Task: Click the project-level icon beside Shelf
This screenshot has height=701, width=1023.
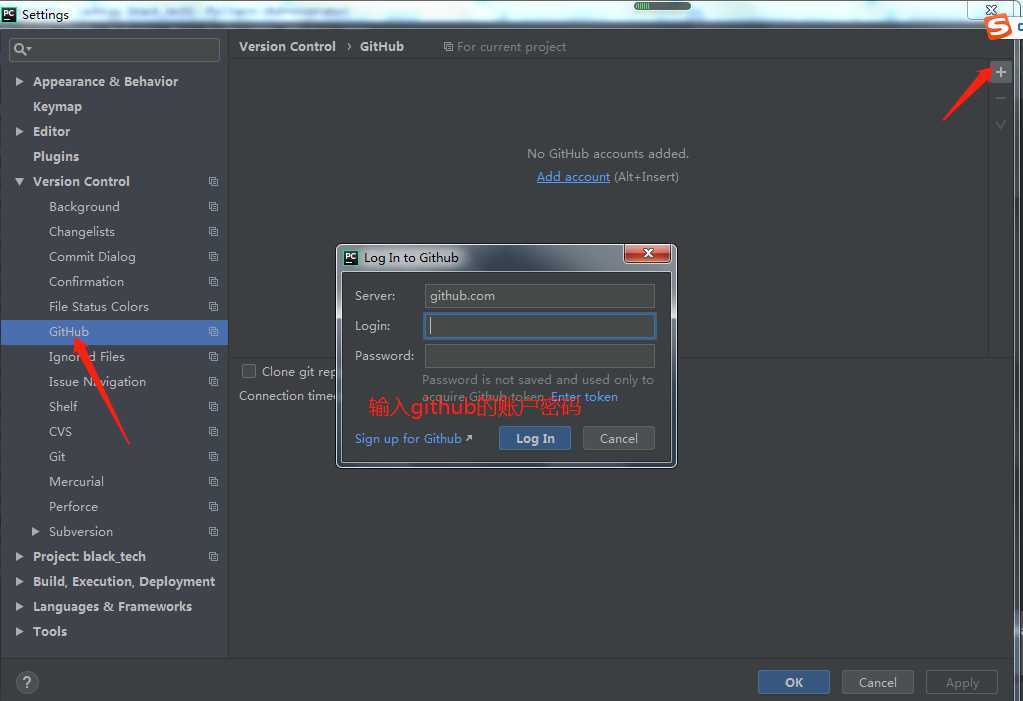Action: coord(213,407)
